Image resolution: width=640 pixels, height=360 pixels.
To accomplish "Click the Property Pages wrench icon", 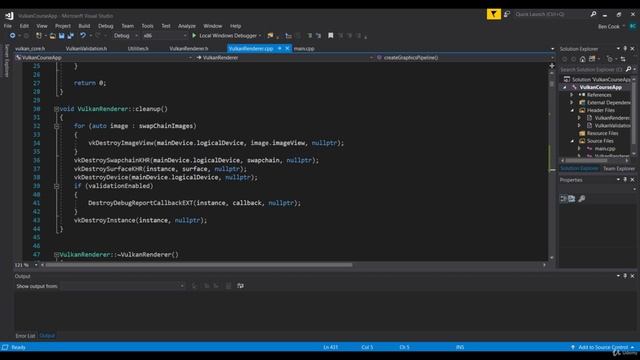I will tap(582, 199).
